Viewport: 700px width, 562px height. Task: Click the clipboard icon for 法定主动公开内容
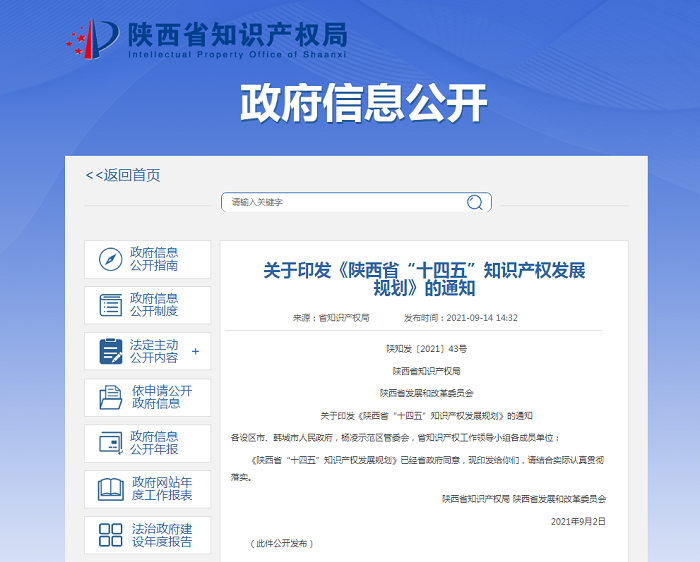[x=110, y=351]
